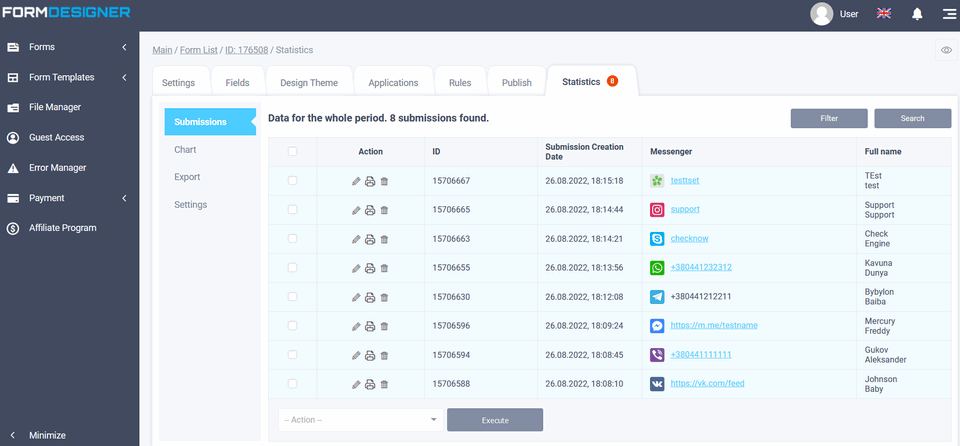Image resolution: width=960 pixels, height=446 pixels.
Task: Select the checkbox for submission 15706655
Action: click(x=292, y=268)
